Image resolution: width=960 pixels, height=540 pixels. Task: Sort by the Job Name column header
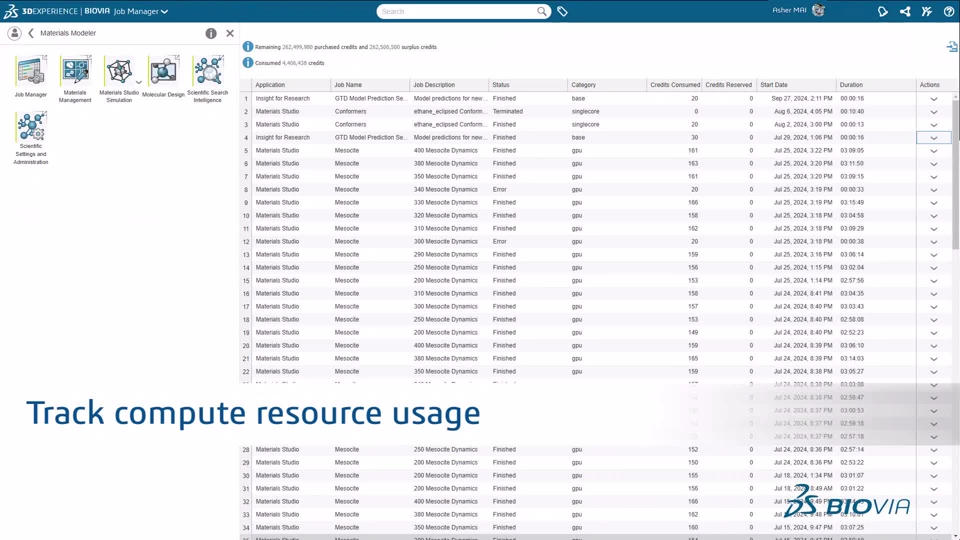coord(370,85)
